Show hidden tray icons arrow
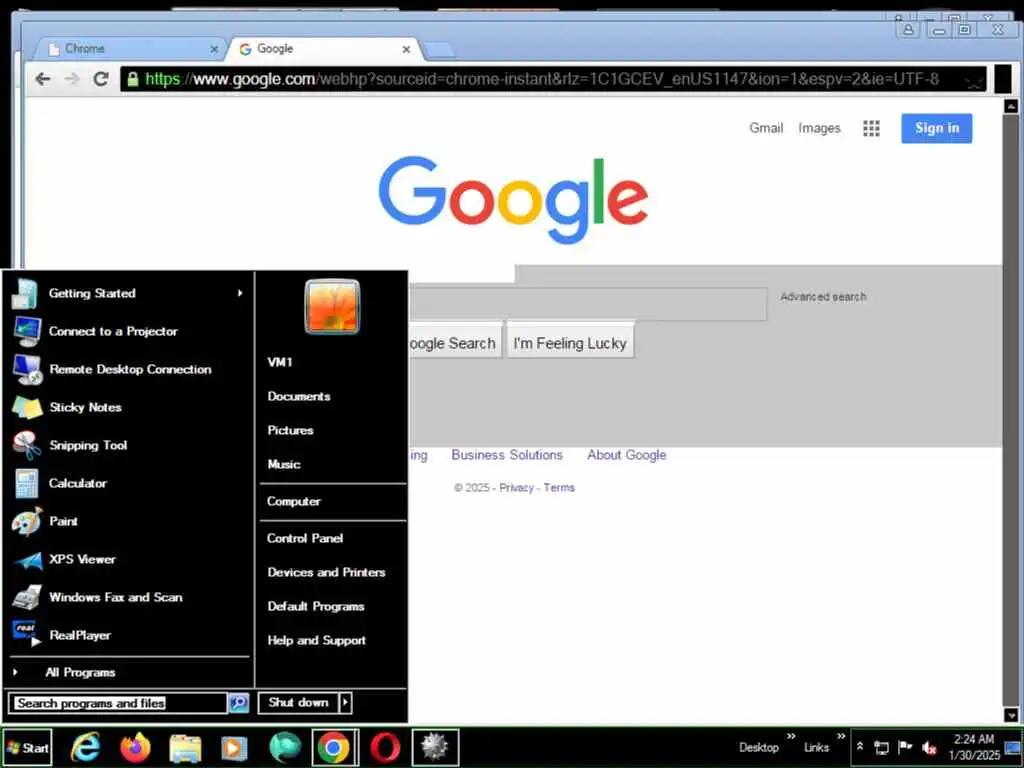The image size is (1024, 768). click(860, 746)
